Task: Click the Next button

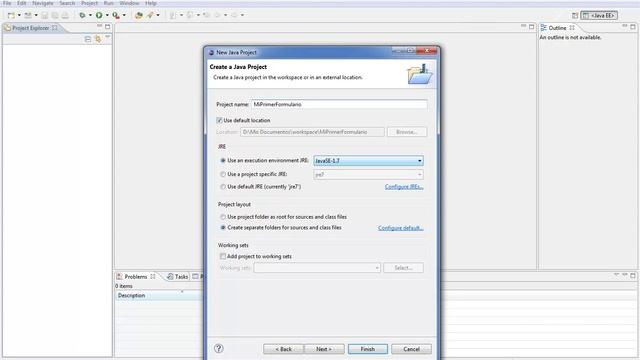Action: tap(324, 349)
